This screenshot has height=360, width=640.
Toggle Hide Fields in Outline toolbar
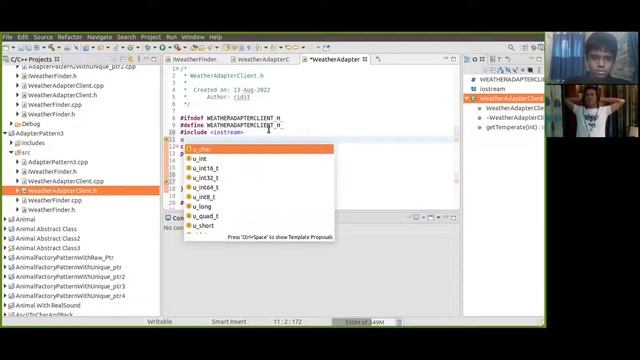(508, 70)
